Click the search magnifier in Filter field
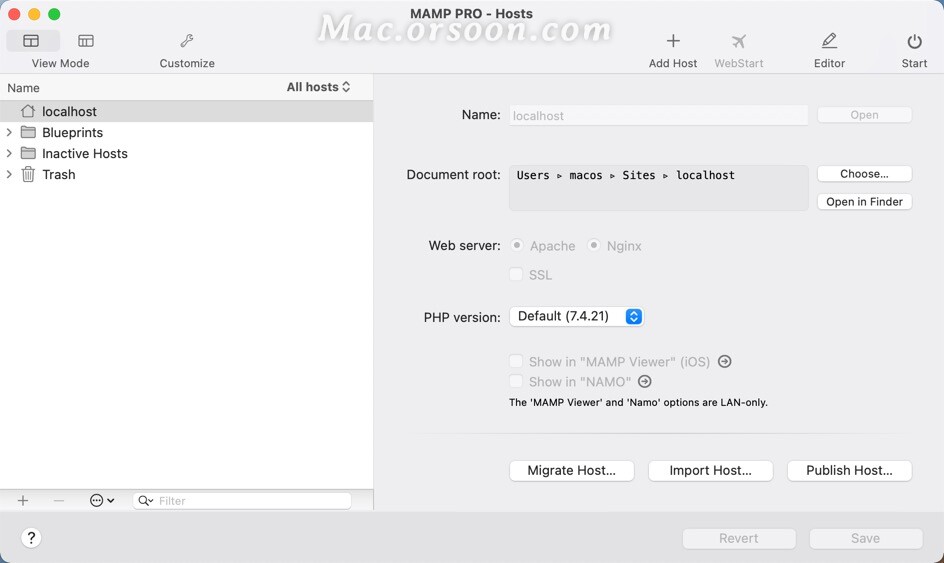 point(145,500)
